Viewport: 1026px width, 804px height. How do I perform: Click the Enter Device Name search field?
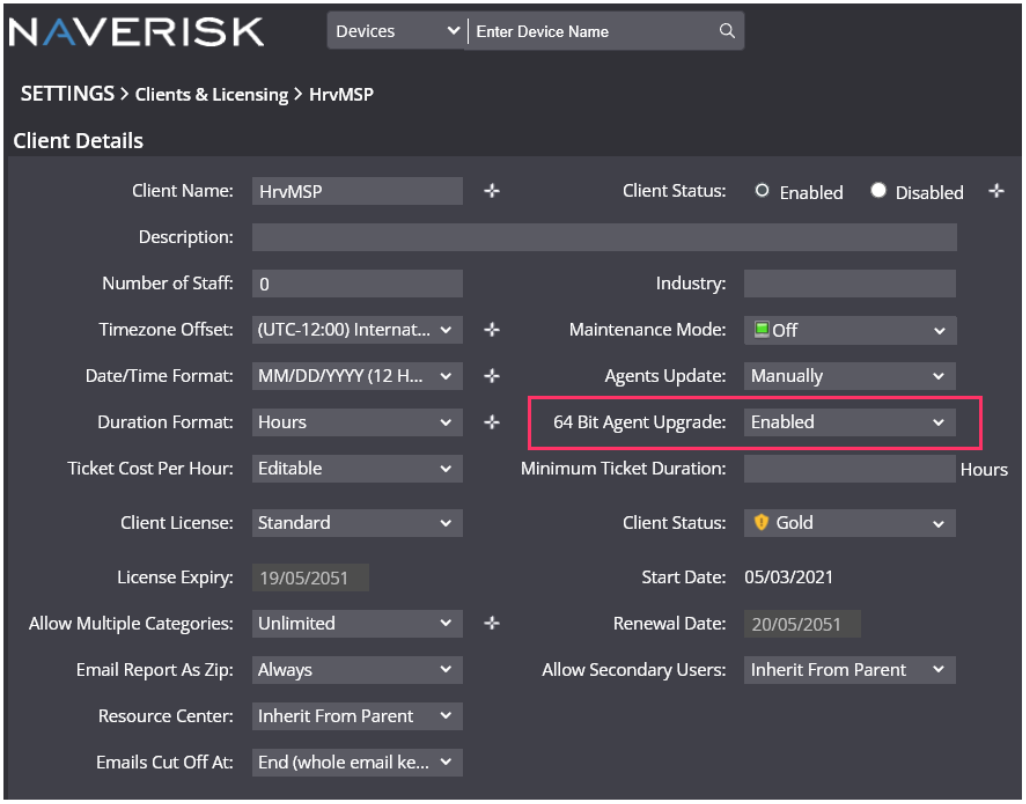(x=594, y=31)
